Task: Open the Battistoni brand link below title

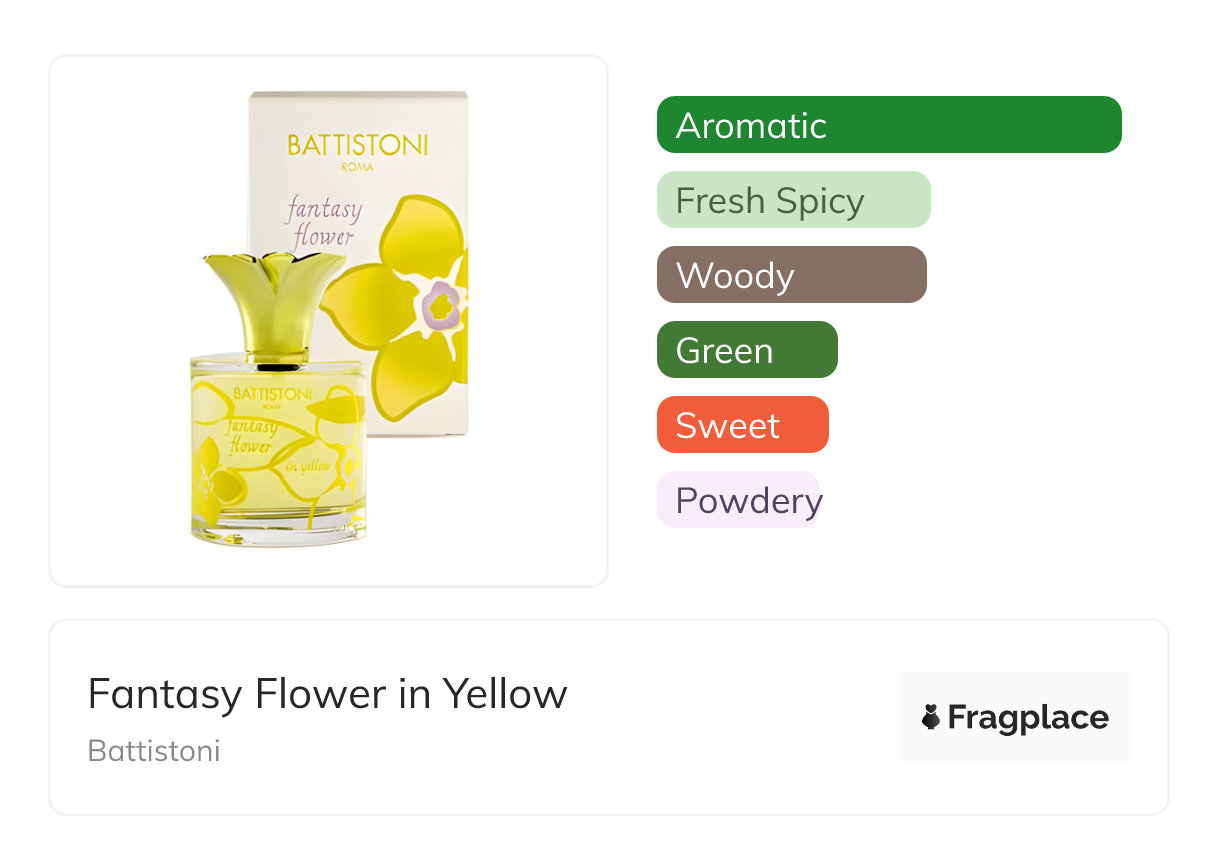Action: click(x=154, y=750)
